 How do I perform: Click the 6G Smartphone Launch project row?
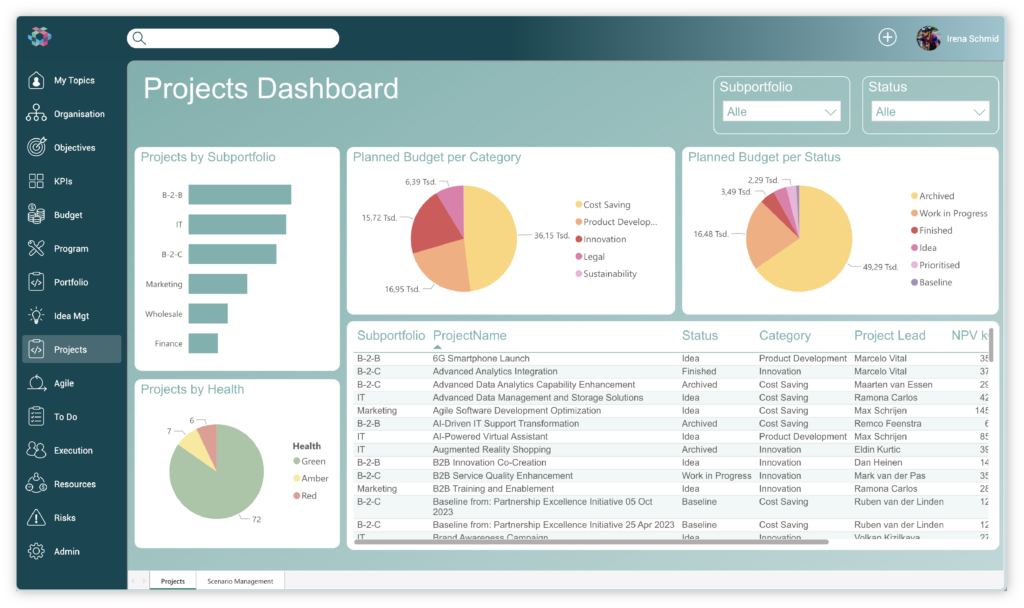(481, 358)
